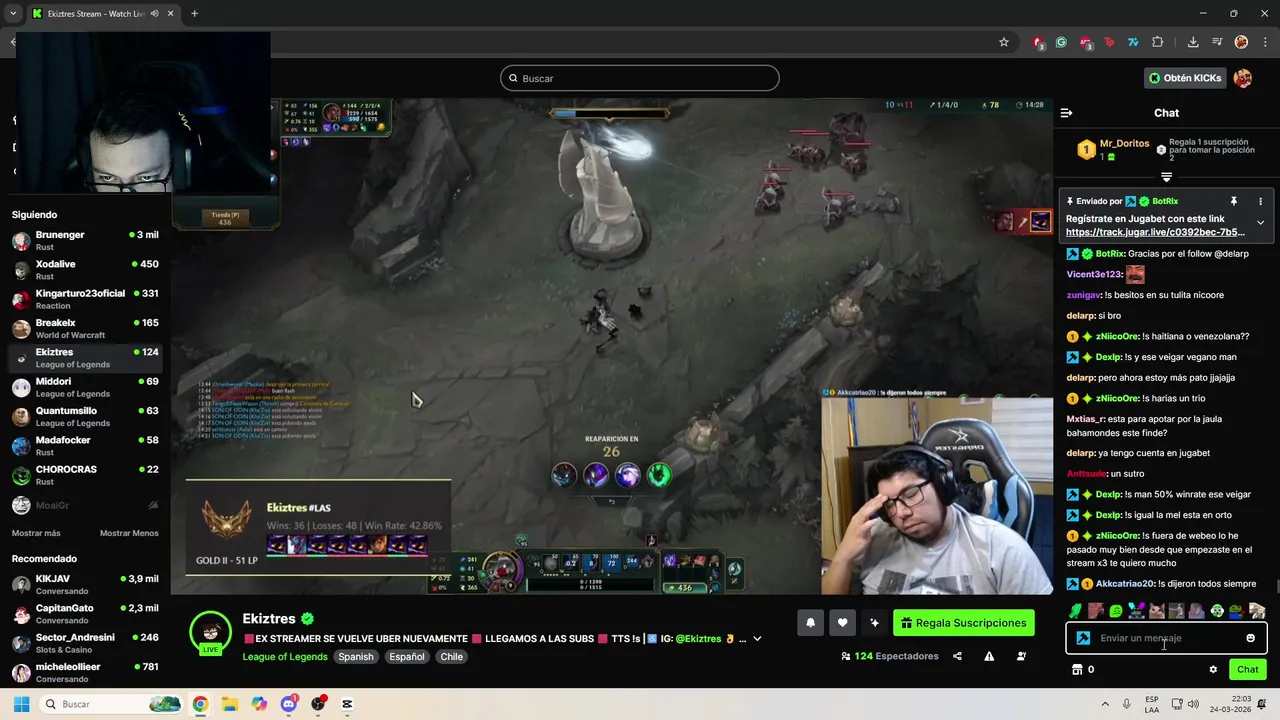
Task: Click Ekiztres streamer avatar with LIVE badge
Action: [211, 632]
